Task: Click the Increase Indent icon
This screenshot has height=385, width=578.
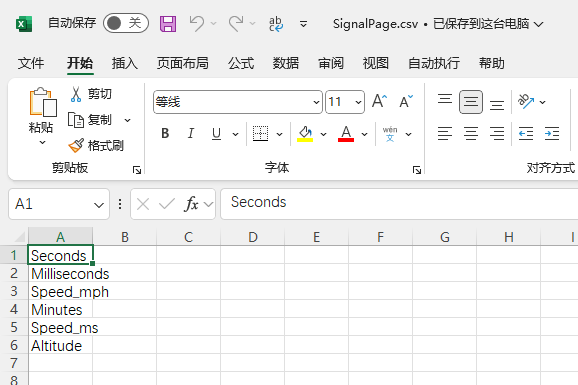Action: coord(552,133)
